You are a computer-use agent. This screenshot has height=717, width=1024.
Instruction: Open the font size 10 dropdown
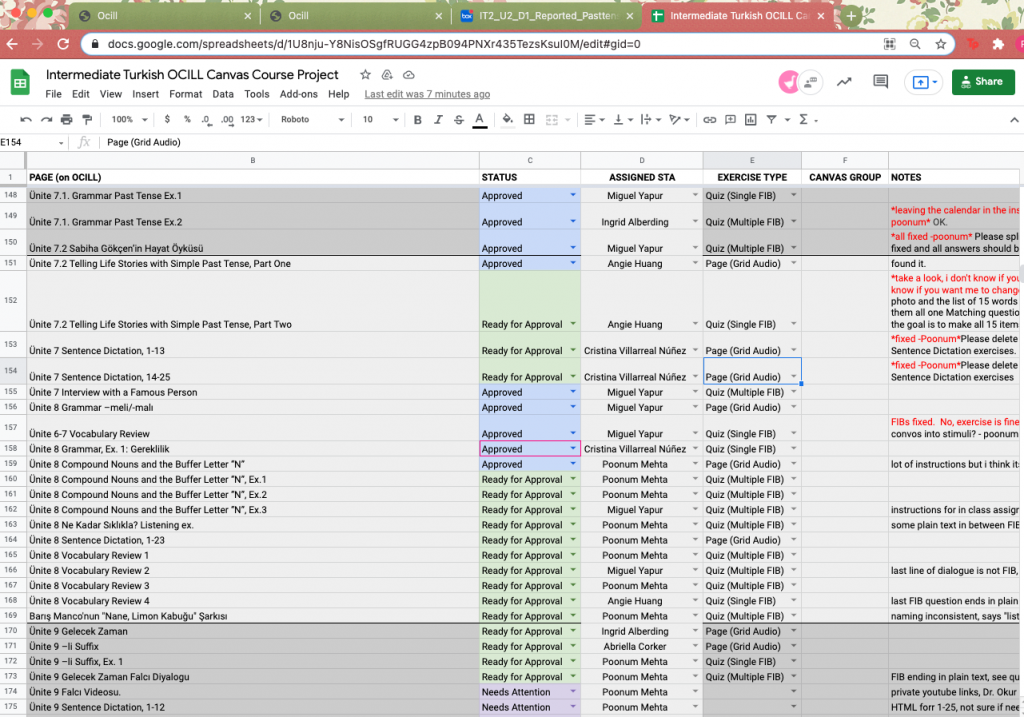(380, 120)
